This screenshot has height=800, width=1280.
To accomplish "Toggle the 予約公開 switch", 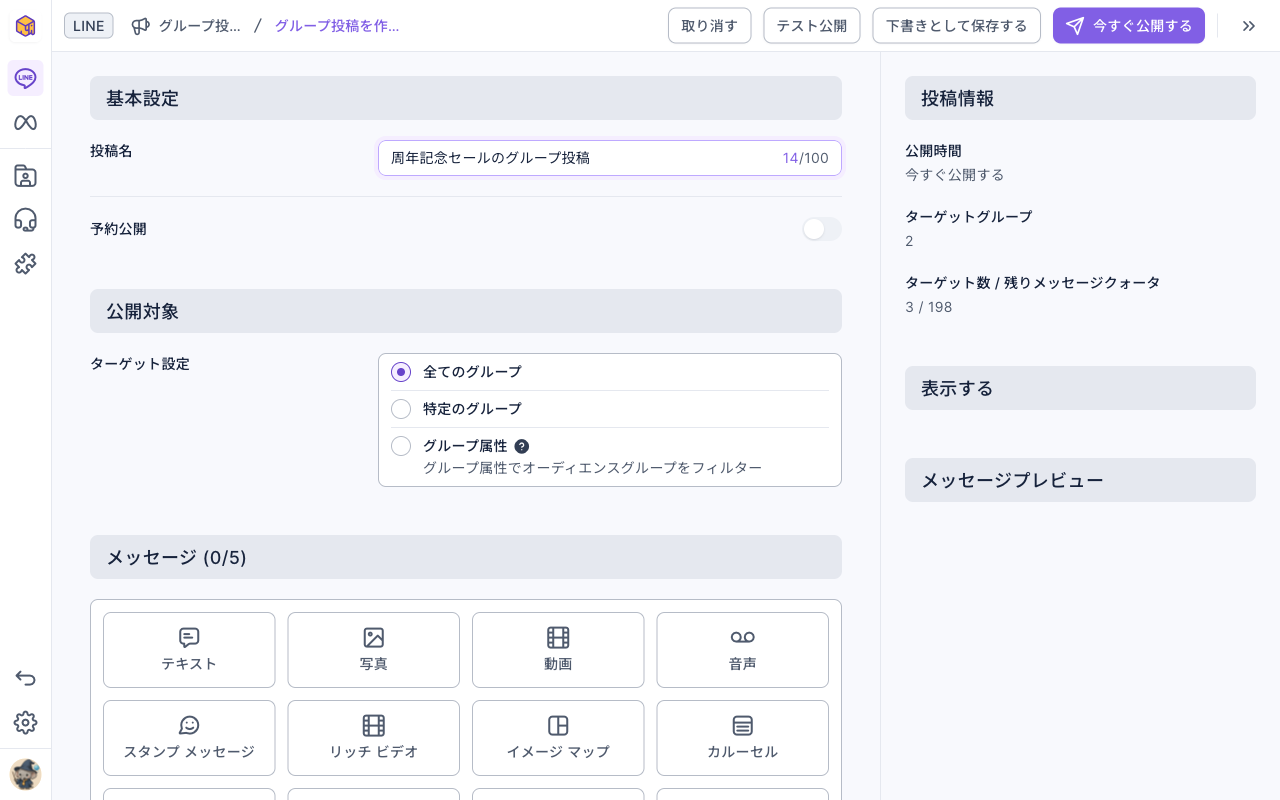I will [821, 229].
